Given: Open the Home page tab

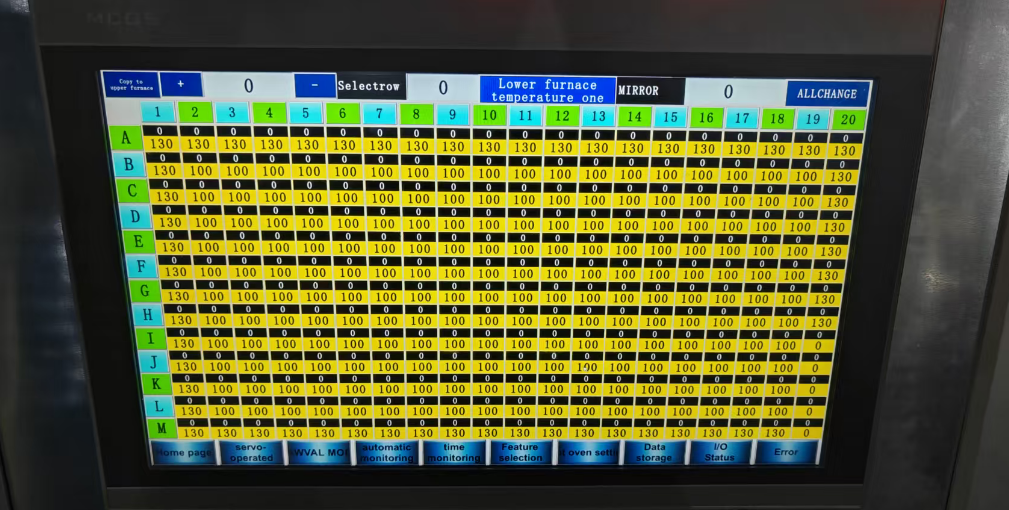Looking at the screenshot, I should (183, 452).
